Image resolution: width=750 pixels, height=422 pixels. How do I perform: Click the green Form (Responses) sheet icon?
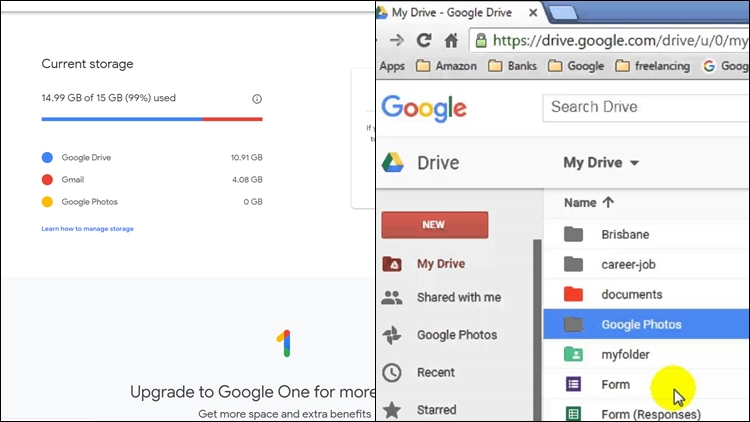[573, 413]
